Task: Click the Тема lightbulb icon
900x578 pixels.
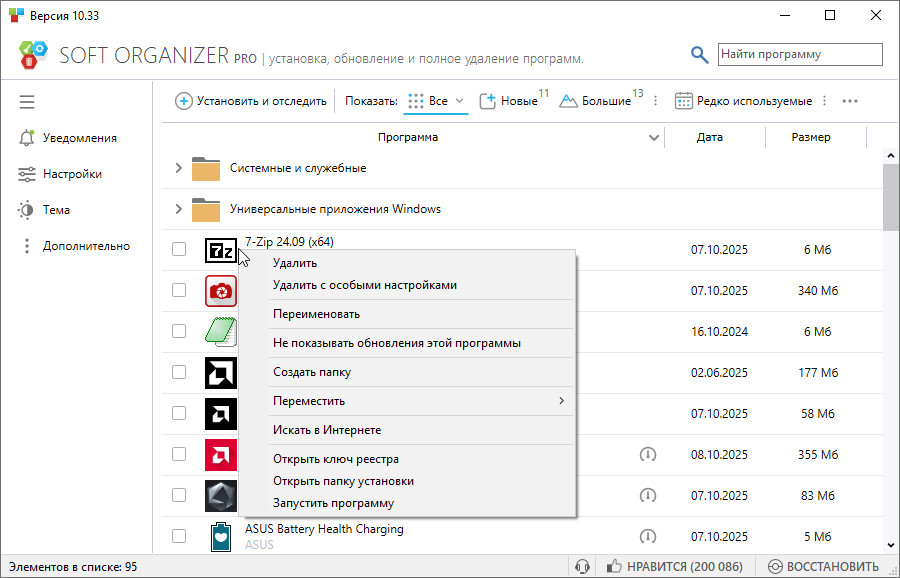Action: point(27,210)
